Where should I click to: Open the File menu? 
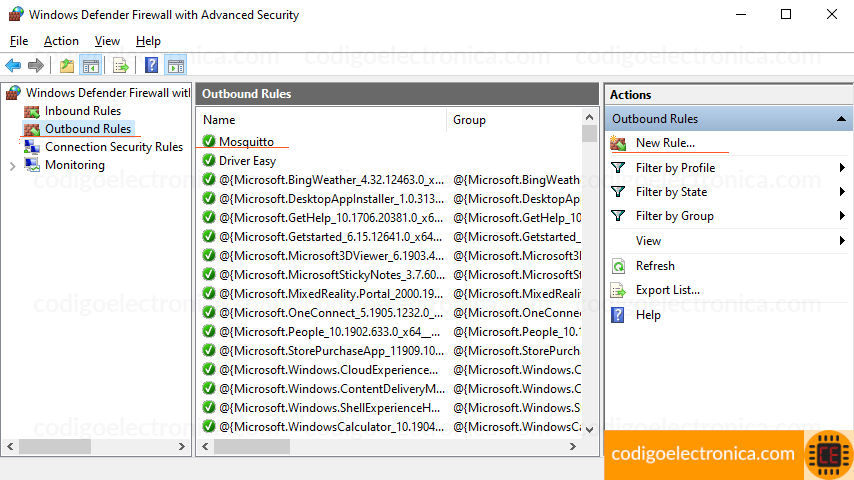[x=19, y=41]
